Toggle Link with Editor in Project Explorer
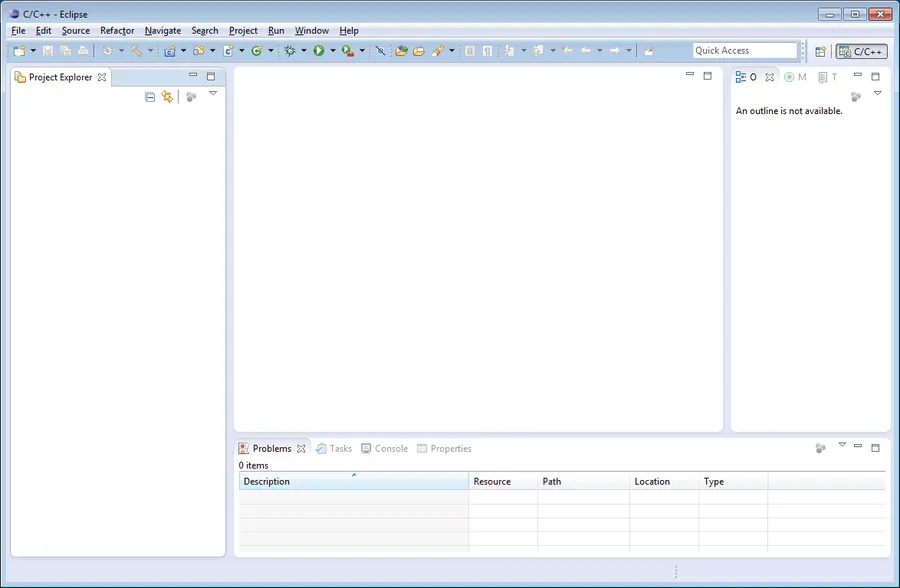Screen dimensions: 900x588 pos(167,97)
